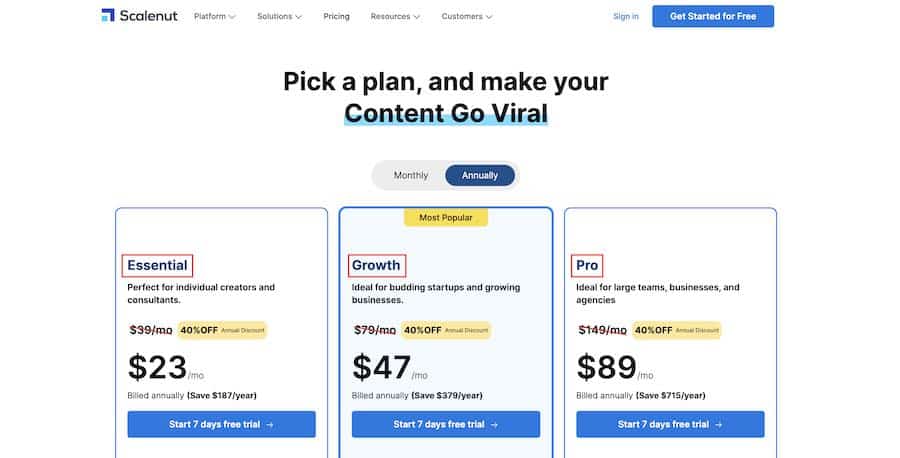Select the Annually billing option
900x458 pixels.
point(480,176)
